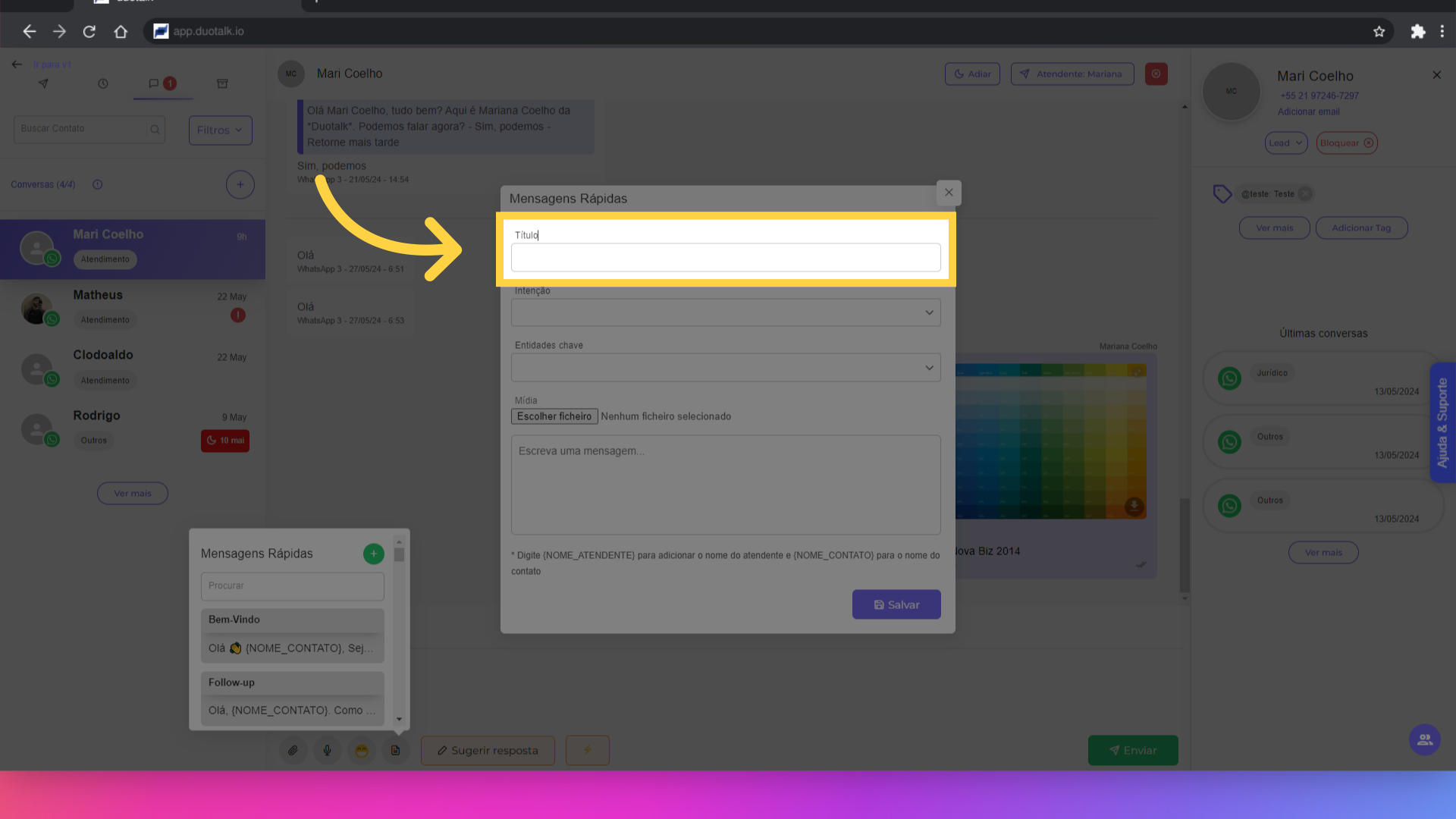Screen dimensions: 1456x819
Task: Click the attachment paperclip icon
Action: pos(293,751)
